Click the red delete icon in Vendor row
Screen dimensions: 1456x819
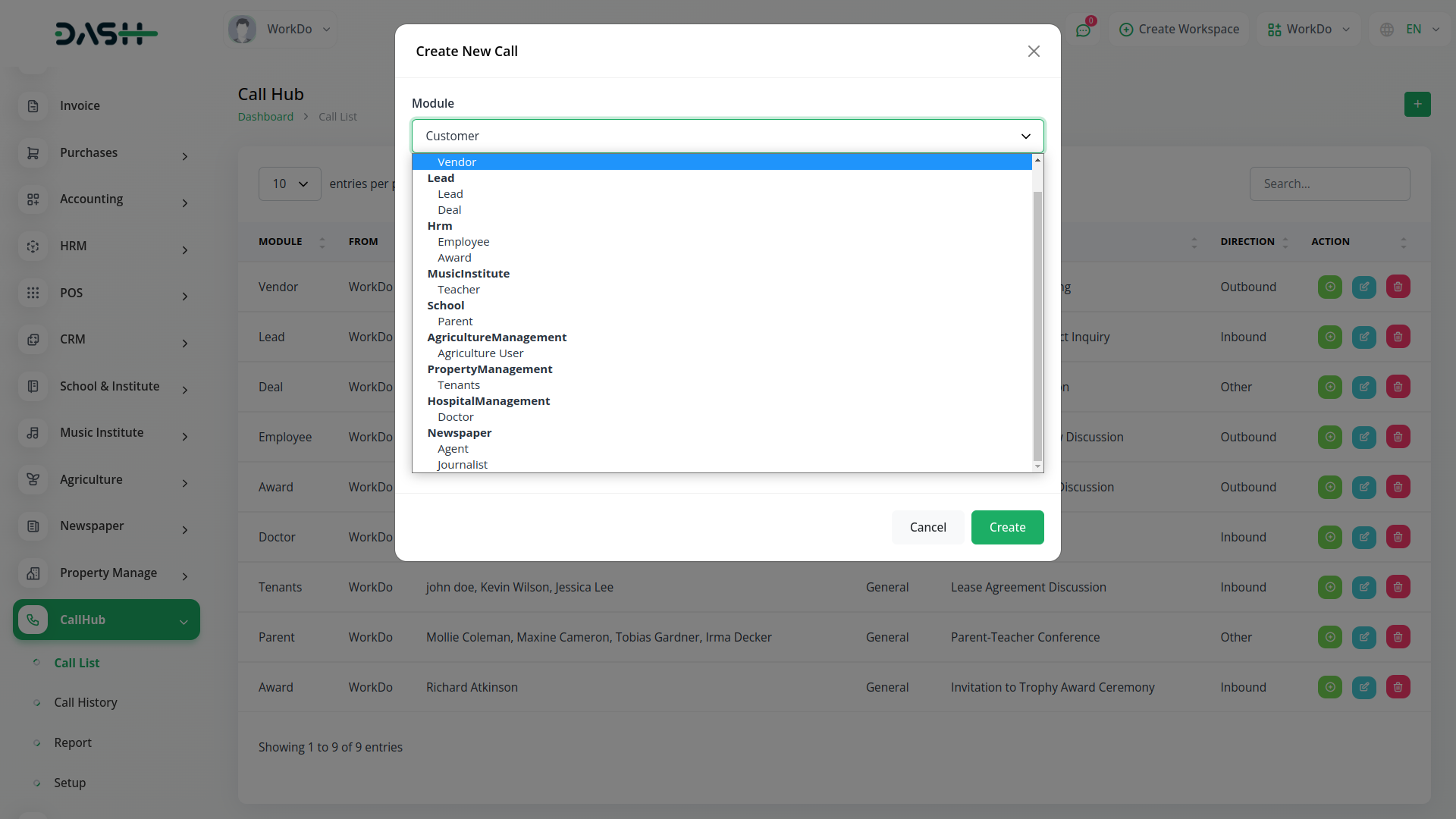[1398, 287]
